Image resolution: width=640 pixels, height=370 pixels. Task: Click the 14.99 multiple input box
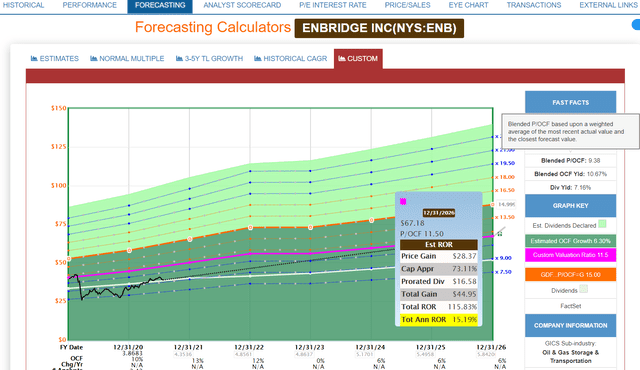coord(507,204)
